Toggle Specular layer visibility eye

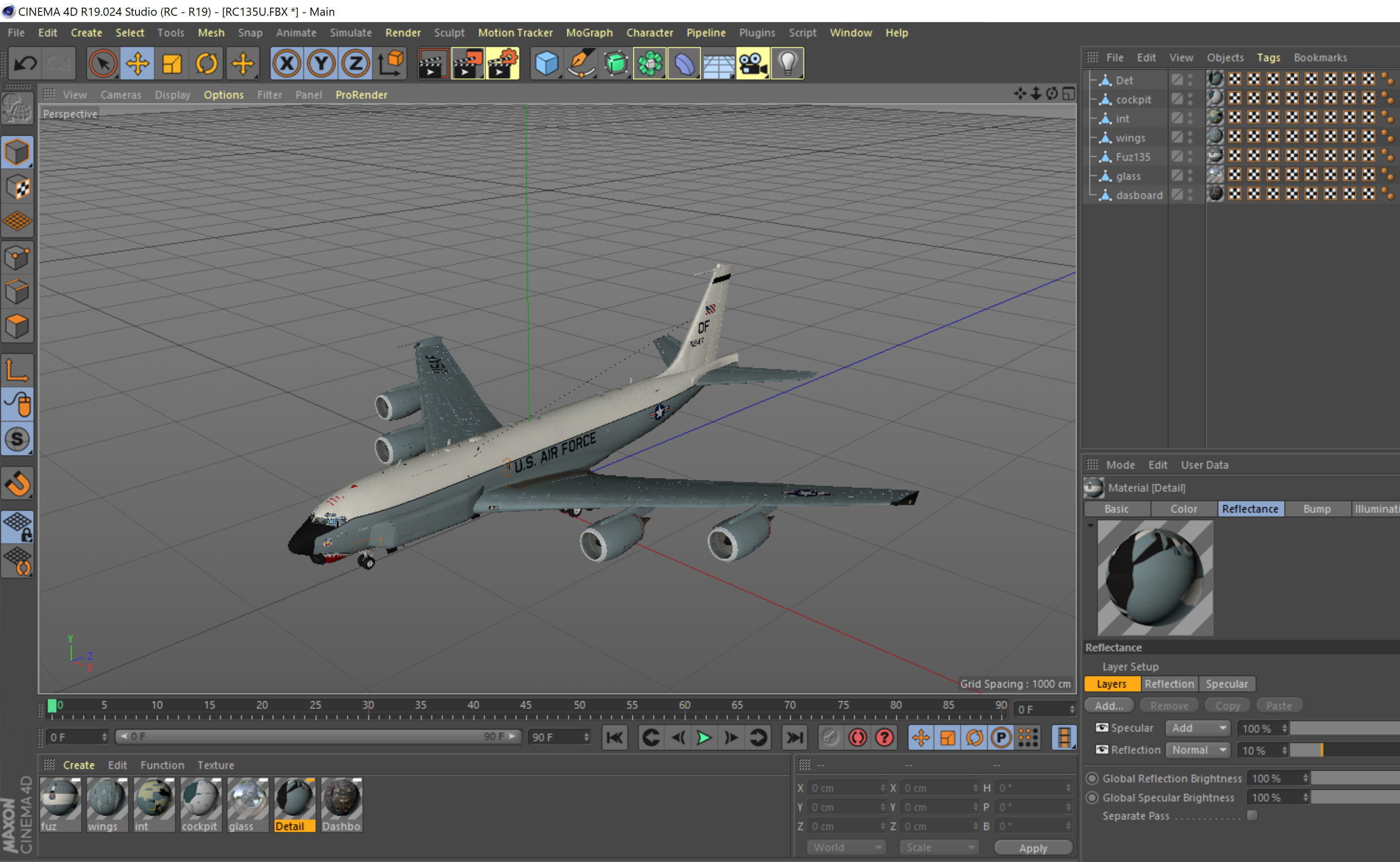[1102, 727]
